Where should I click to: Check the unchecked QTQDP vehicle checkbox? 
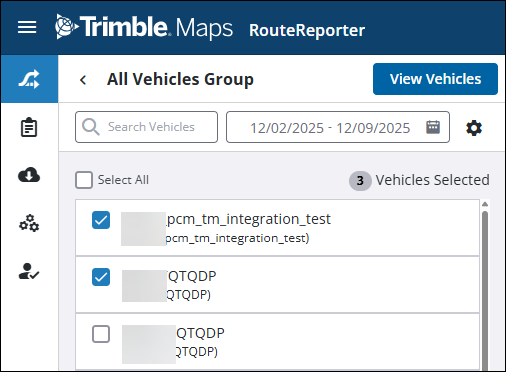coord(101,334)
